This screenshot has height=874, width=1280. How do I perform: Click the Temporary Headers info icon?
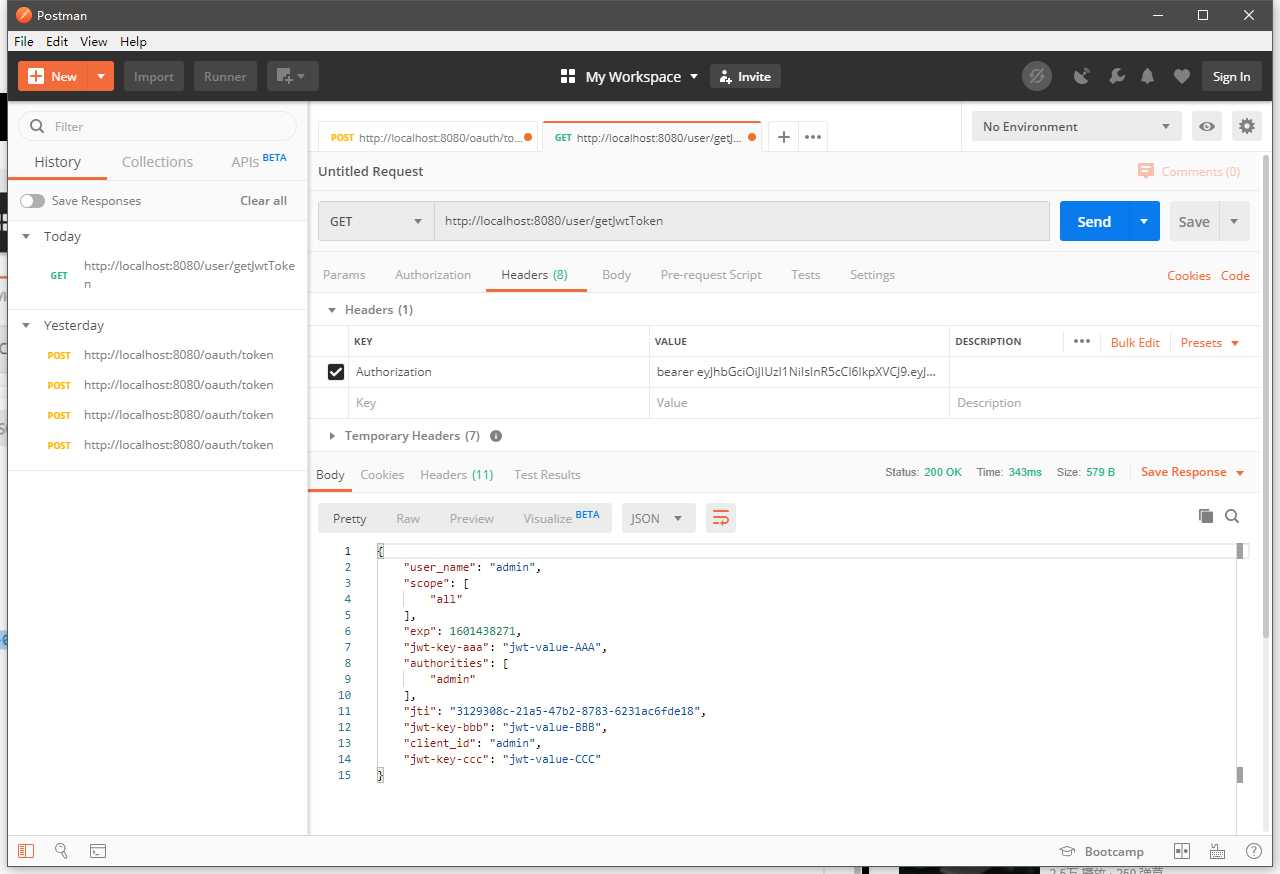(496, 436)
